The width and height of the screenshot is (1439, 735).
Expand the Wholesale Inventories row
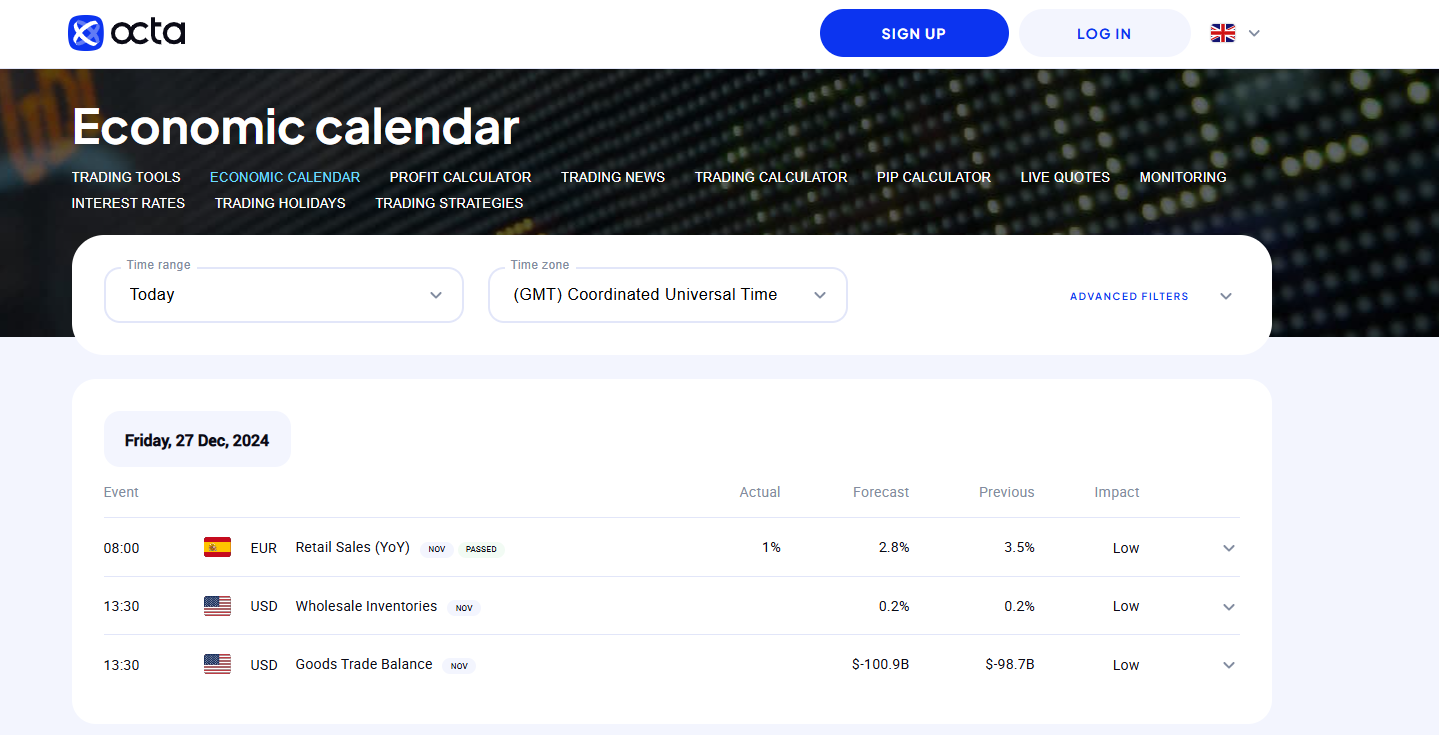1229,607
